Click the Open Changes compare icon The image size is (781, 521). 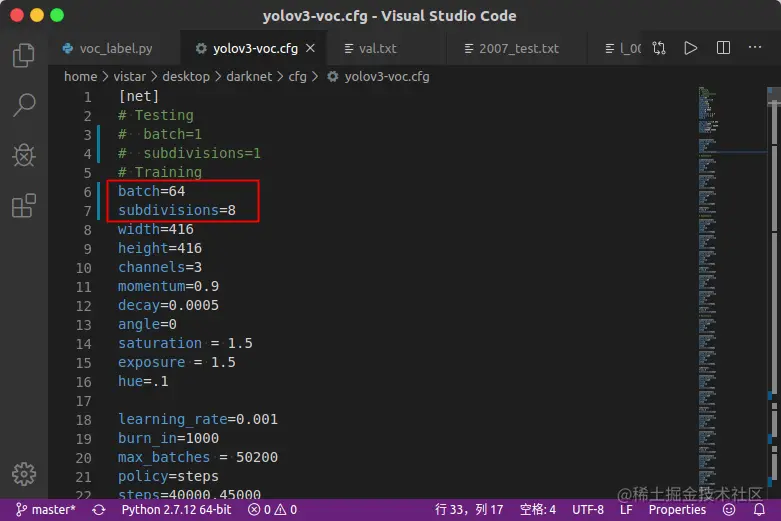[x=659, y=48]
